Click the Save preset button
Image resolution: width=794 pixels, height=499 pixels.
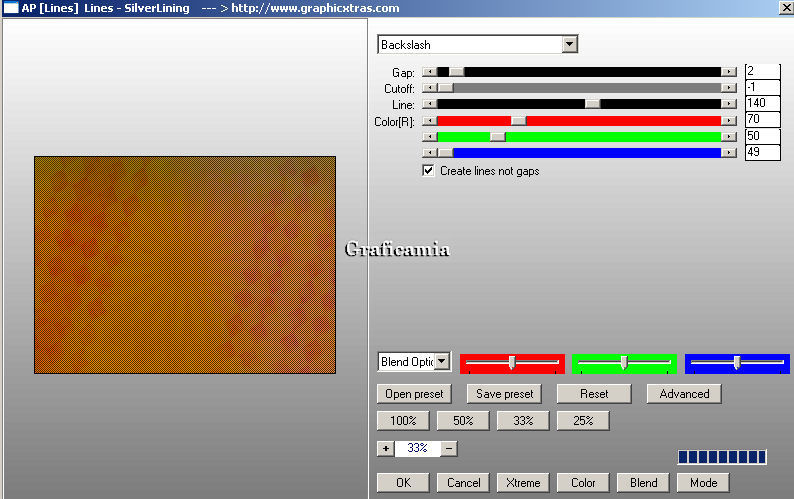[504, 394]
